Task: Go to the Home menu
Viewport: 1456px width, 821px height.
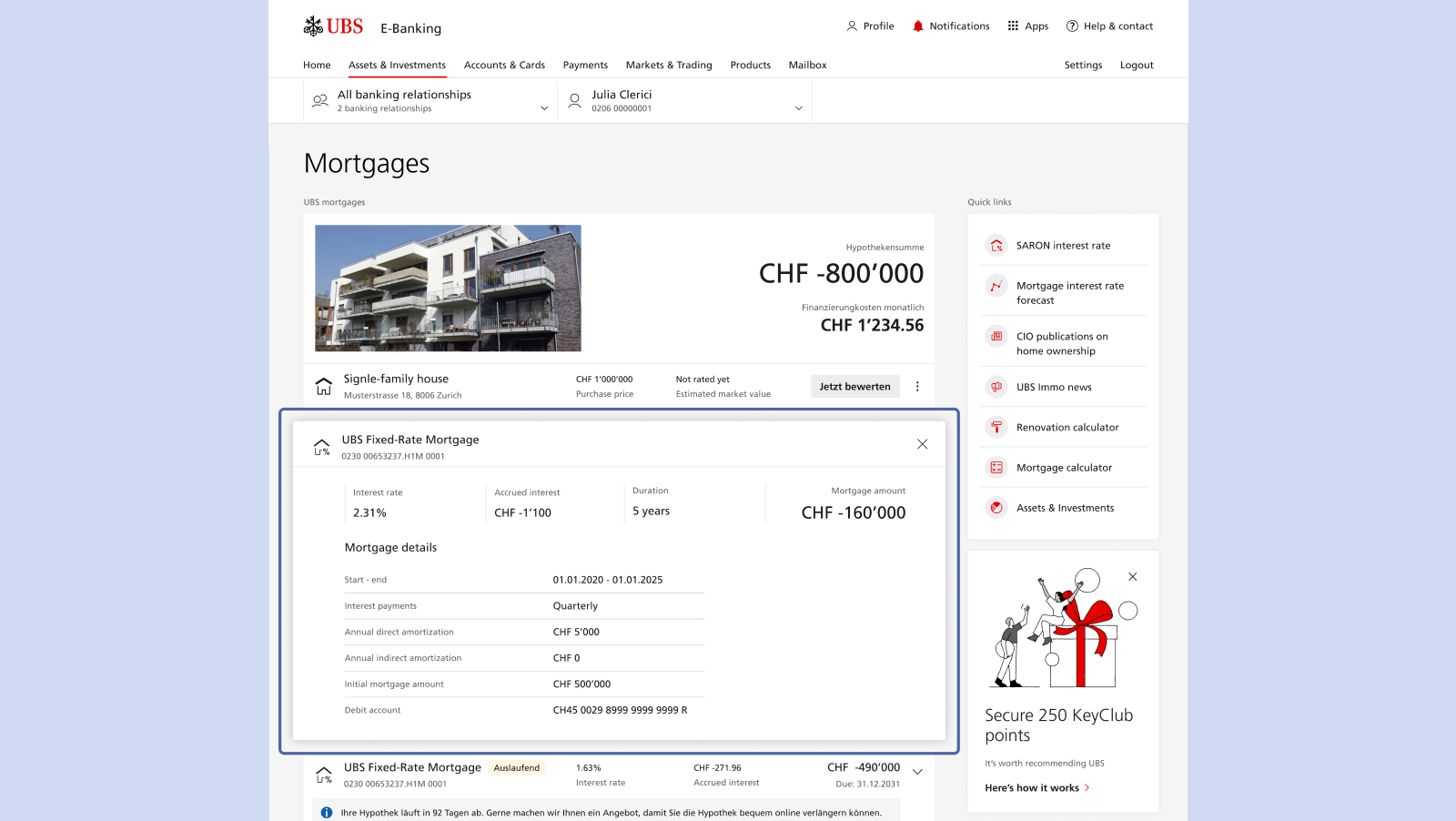Action: coord(317,66)
